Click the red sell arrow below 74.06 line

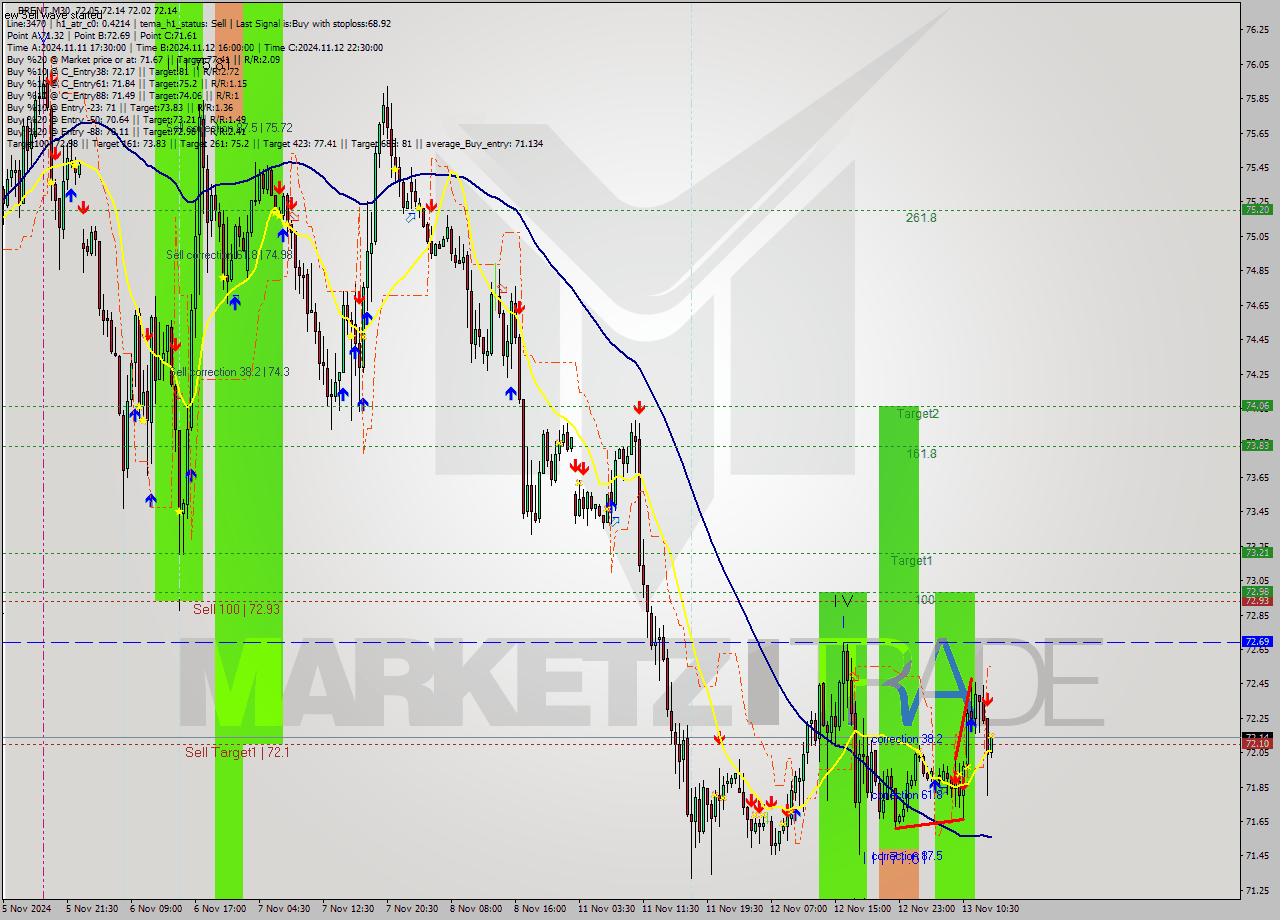coord(638,408)
